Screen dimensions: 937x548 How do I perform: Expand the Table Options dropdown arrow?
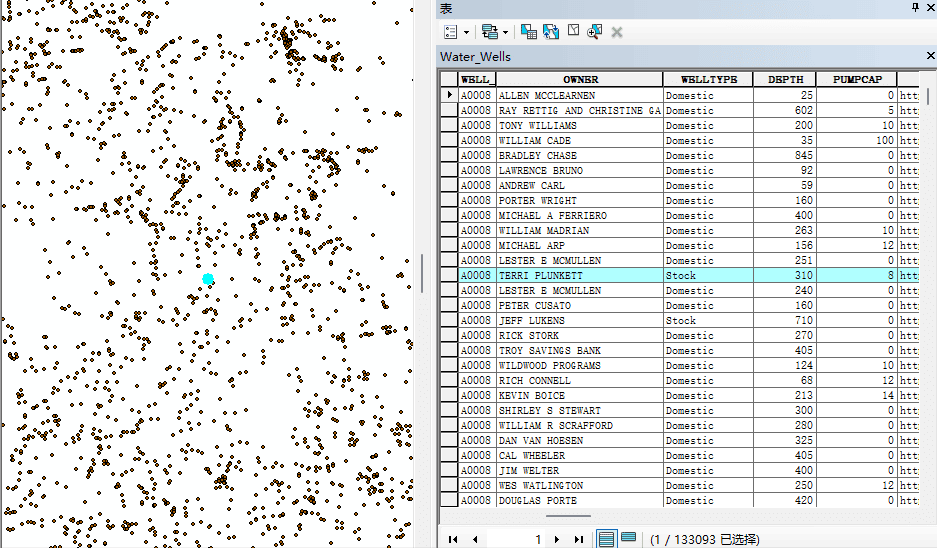466,32
